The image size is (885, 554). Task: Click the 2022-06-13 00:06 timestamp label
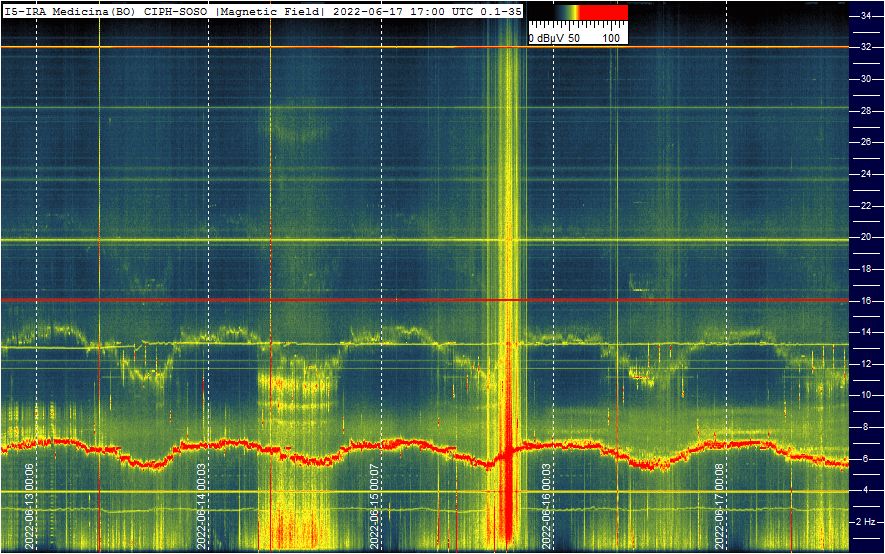pyautogui.click(x=31, y=505)
